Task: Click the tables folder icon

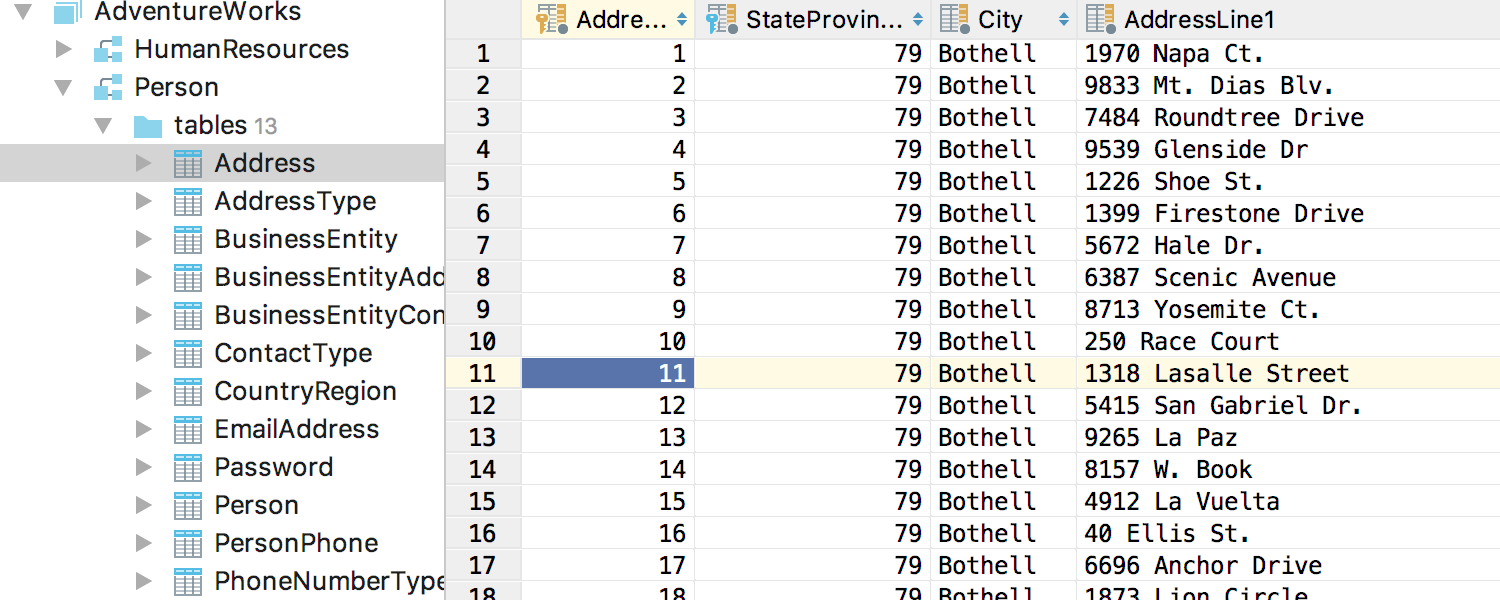Action: (x=147, y=126)
